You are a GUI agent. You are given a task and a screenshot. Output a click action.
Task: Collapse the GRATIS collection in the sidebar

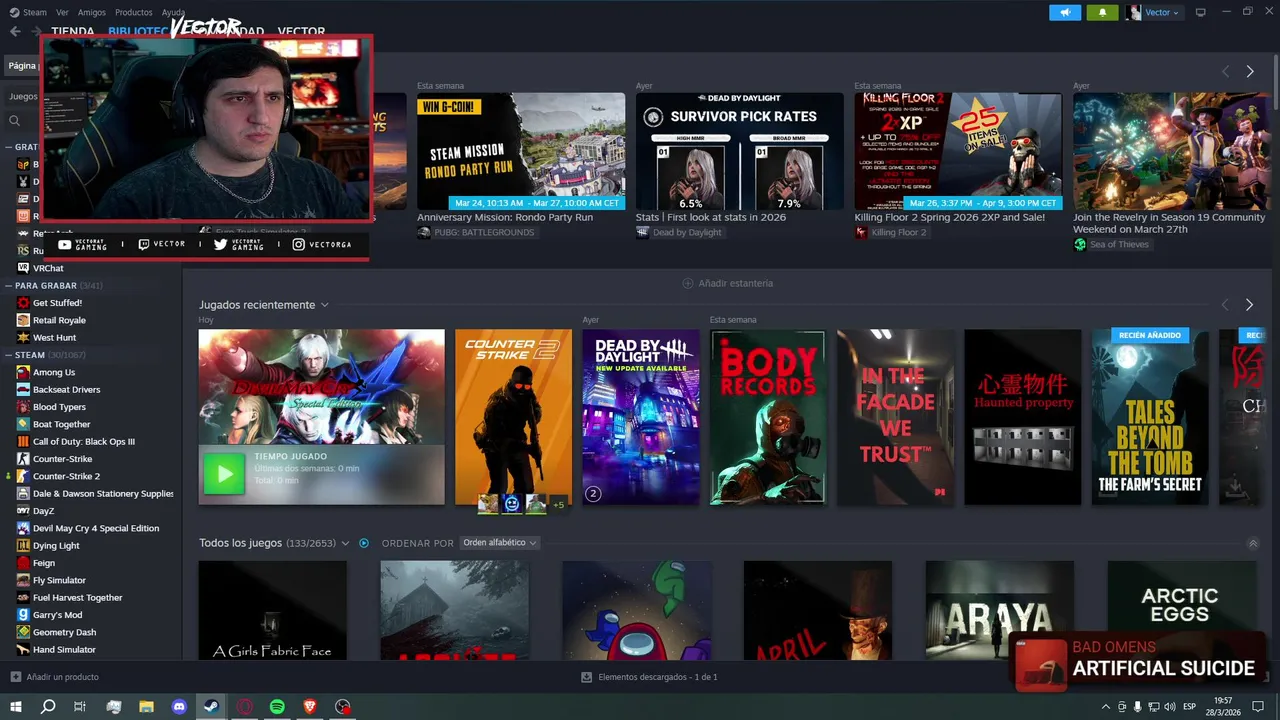(x=9, y=147)
